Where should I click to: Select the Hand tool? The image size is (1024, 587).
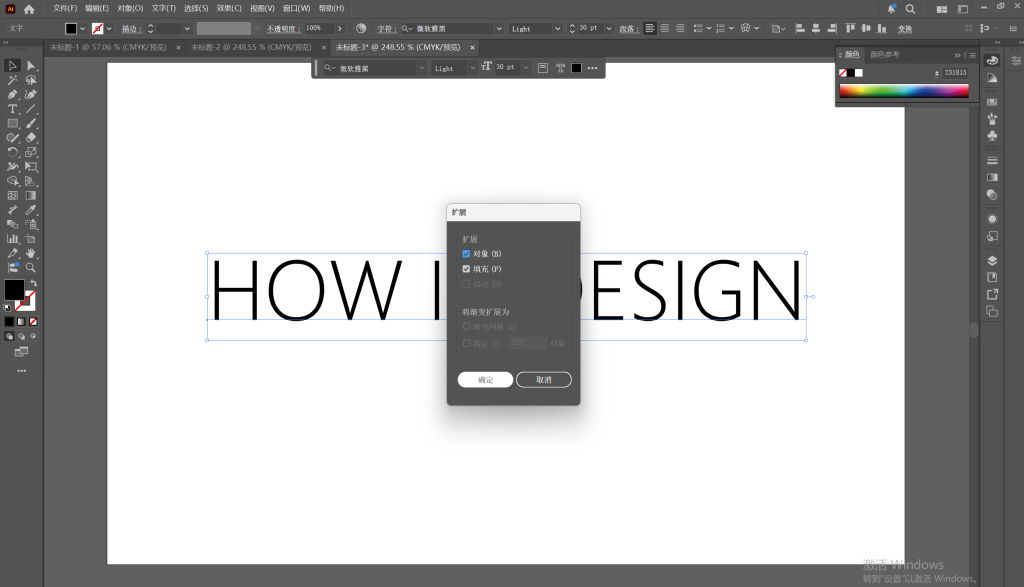[31, 253]
